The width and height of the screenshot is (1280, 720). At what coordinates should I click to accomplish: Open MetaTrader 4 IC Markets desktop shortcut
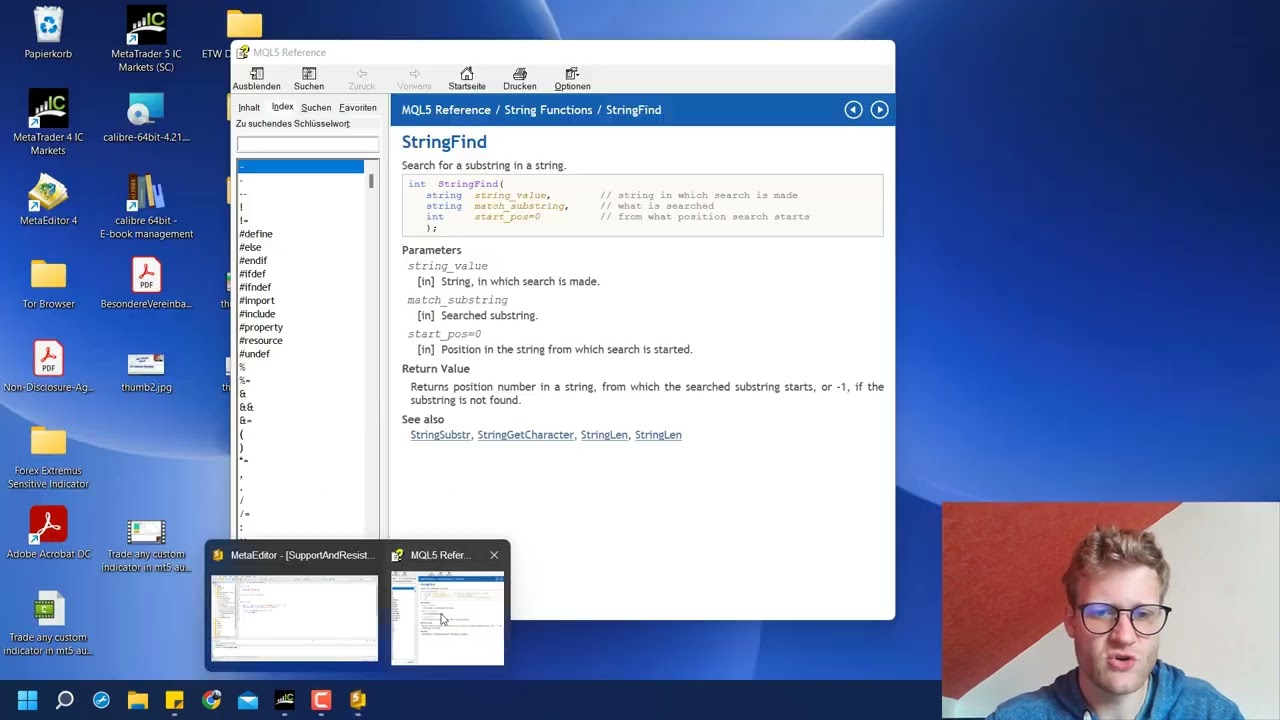pos(48,122)
